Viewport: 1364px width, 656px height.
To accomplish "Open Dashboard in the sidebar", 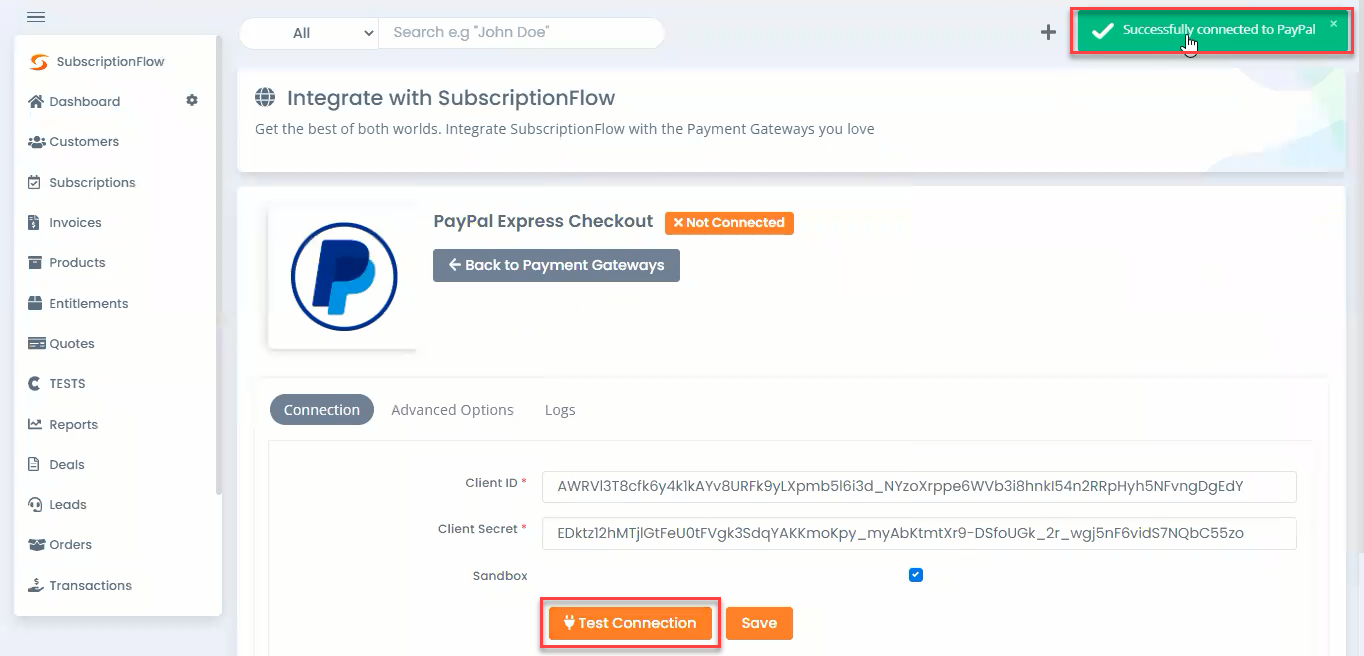I will [85, 101].
